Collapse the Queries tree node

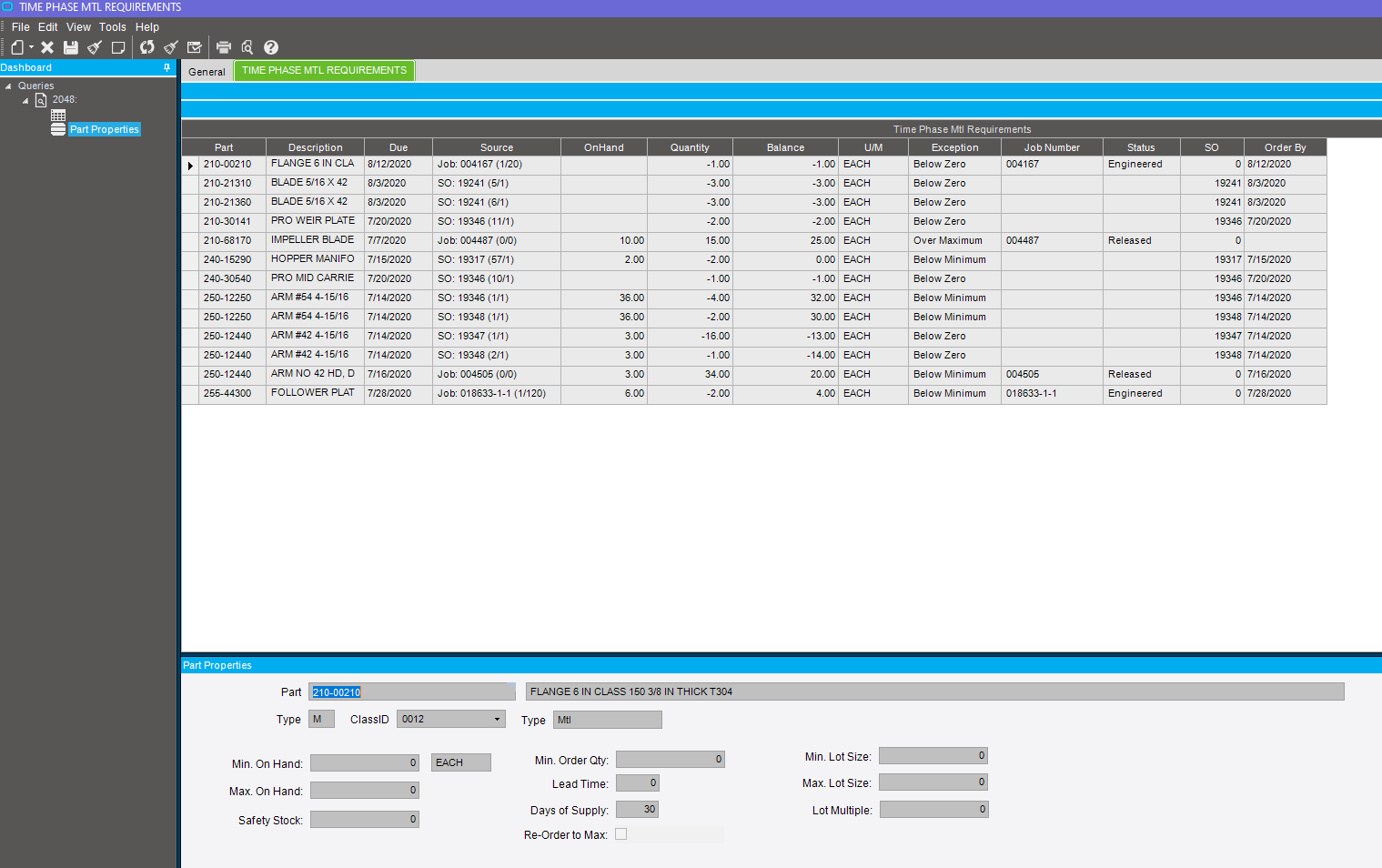[x=8, y=86]
